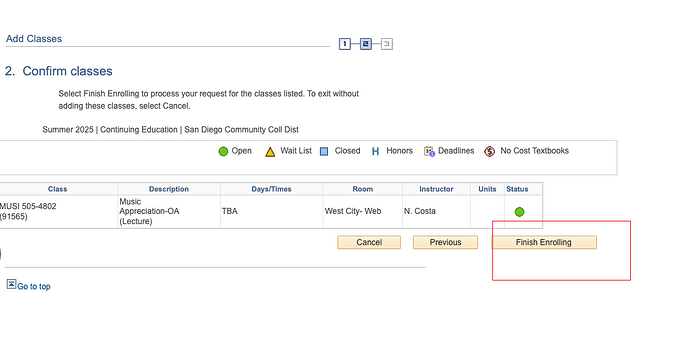Go back with the Previous button

pyautogui.click(x=445, y=243)
